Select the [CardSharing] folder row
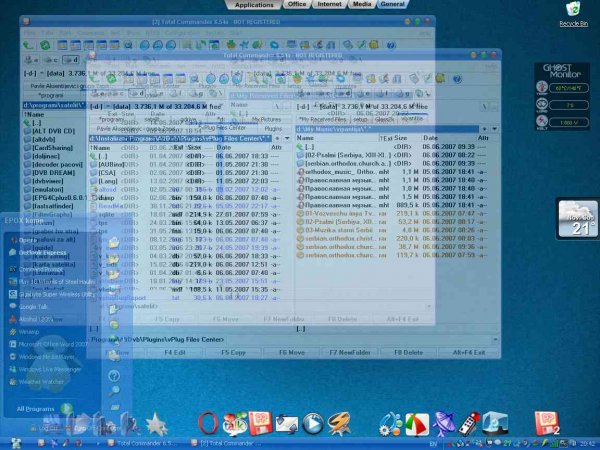This screenshot has height=450, width=600. (52, 148)
